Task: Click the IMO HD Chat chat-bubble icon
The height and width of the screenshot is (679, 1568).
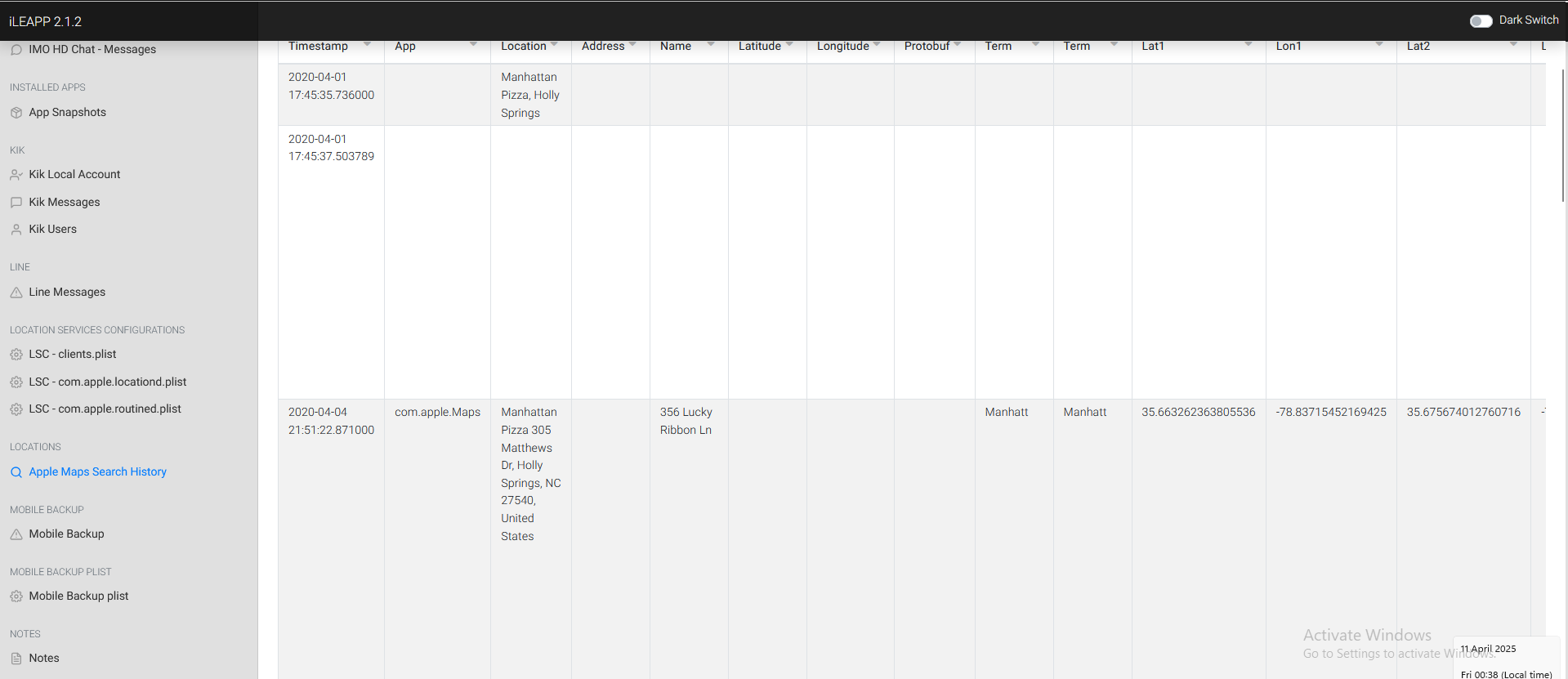Action: click(x=16, y=50)
